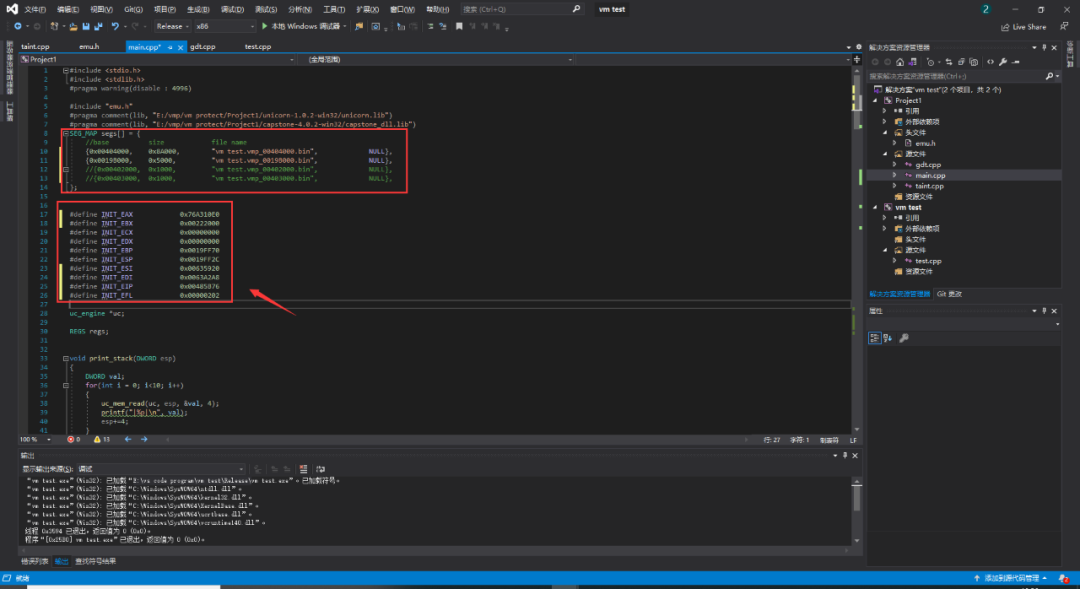Screen dimensions: 1080x589
Task: Click the undo arrow in the toolbar
Action: click(x=115, y=26)
